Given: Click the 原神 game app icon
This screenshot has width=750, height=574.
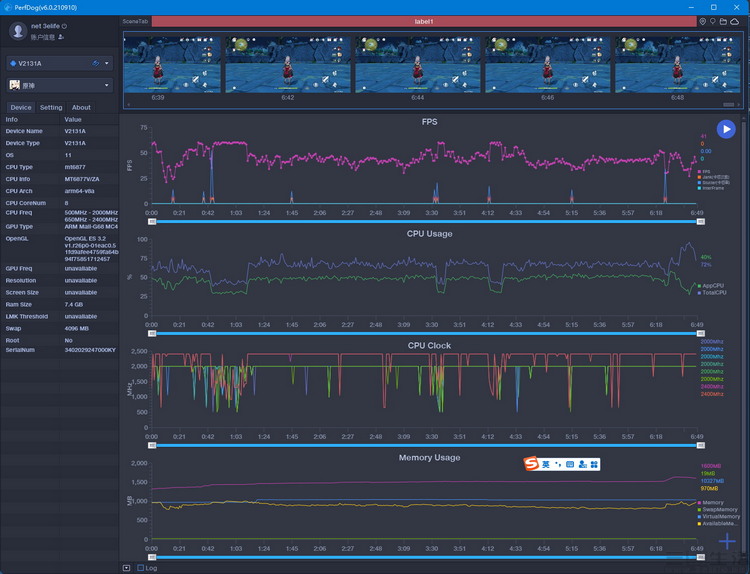Looking at the screenshot, I should coord(15,85).
